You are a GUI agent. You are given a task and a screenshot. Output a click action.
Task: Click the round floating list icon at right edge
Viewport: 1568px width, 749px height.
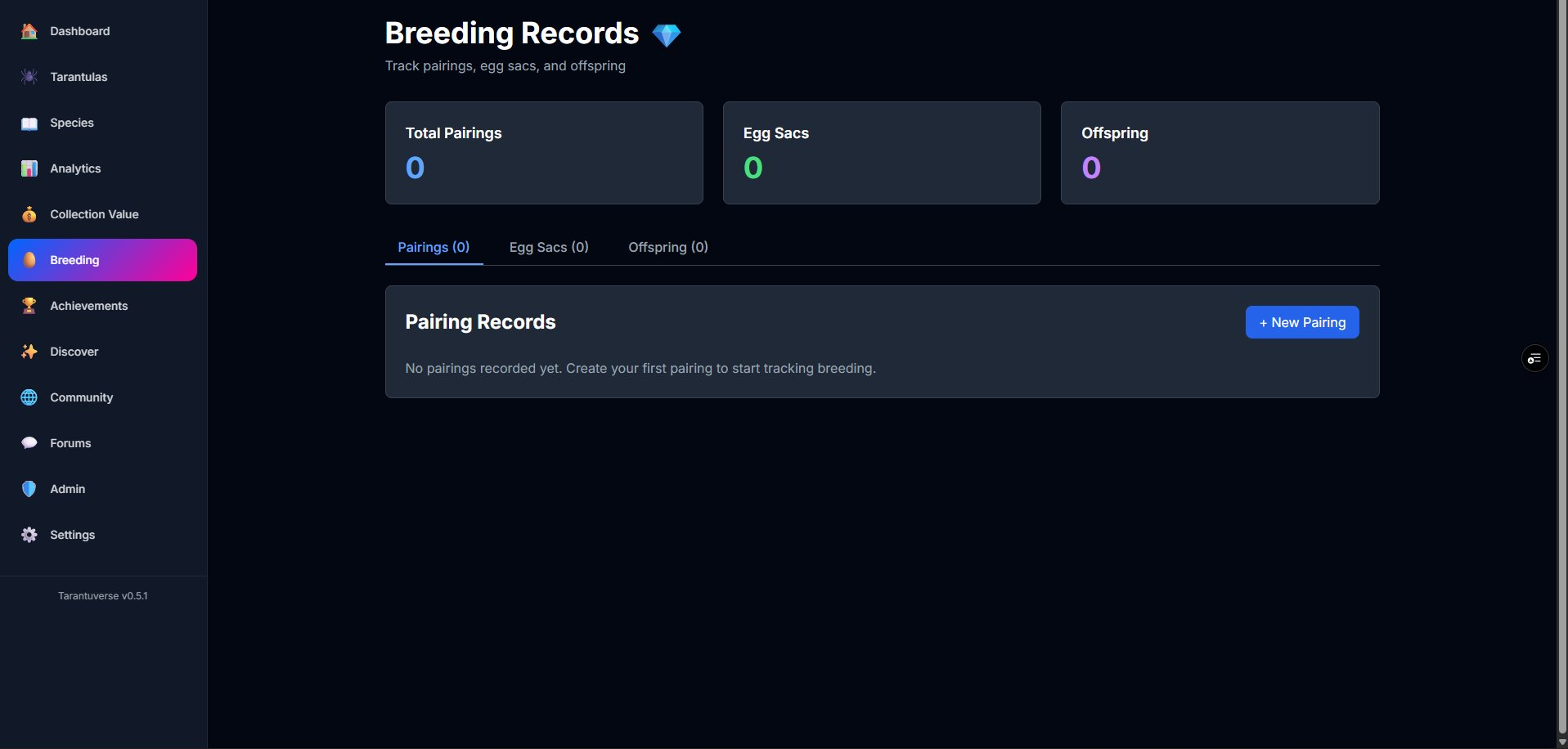coord(1534,358)
